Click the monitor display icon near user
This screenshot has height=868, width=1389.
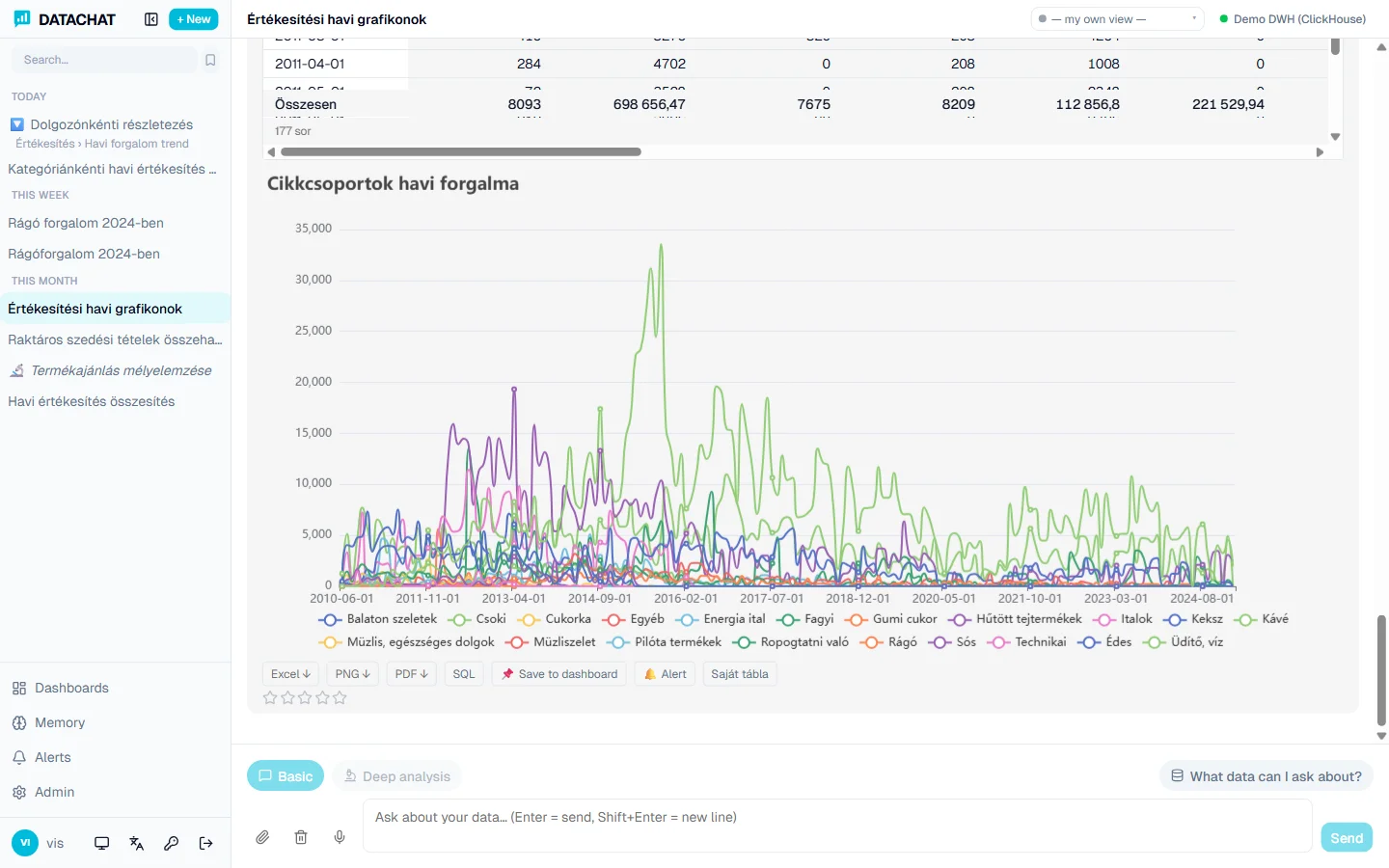pos(101,843)
